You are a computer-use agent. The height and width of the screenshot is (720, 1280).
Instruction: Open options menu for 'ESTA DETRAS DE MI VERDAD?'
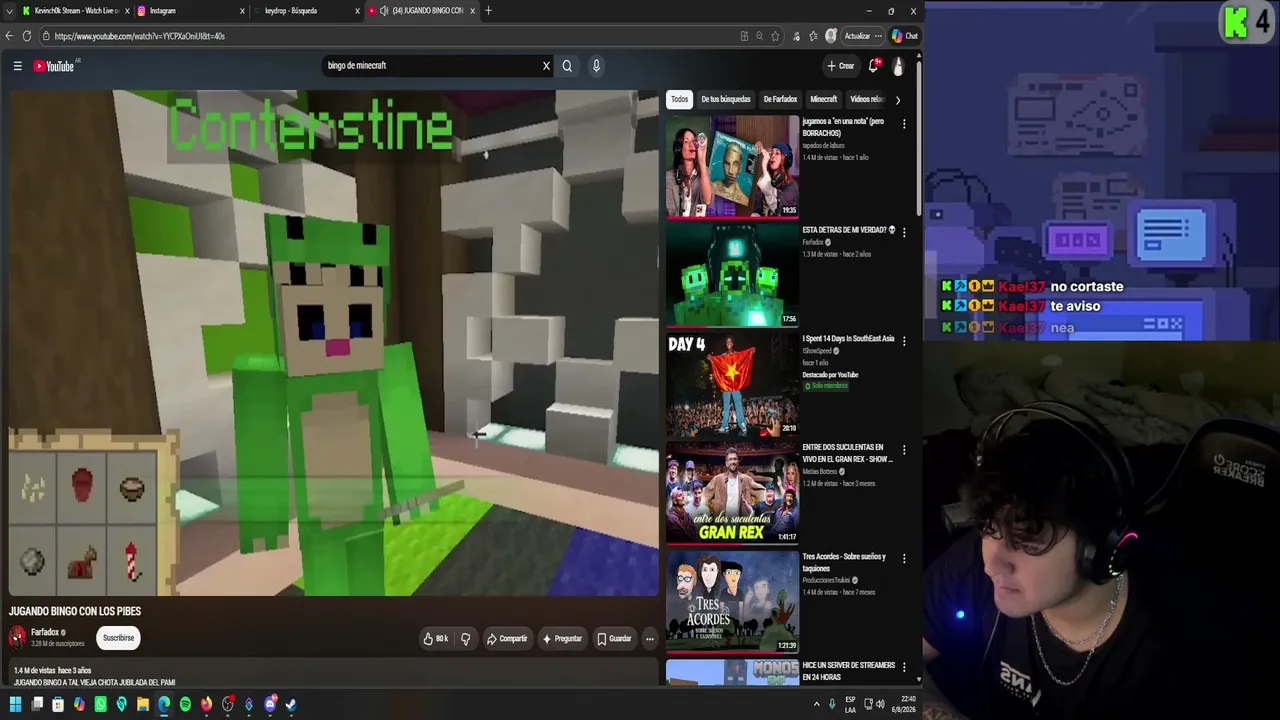(x=904, y=232)
